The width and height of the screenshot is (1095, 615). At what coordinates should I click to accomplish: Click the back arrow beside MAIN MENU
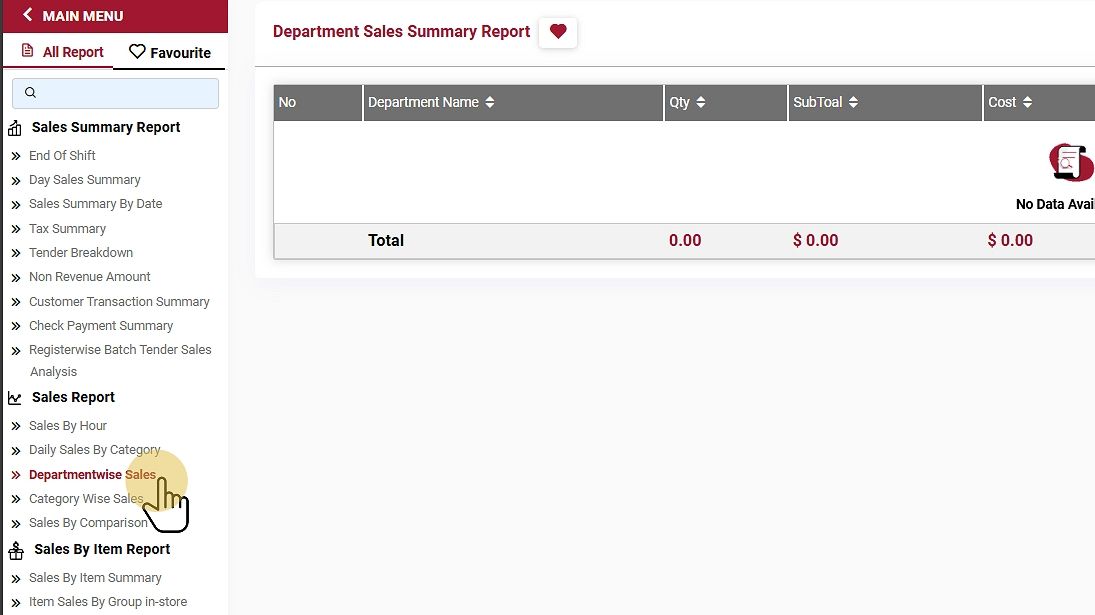pos(27,15)
